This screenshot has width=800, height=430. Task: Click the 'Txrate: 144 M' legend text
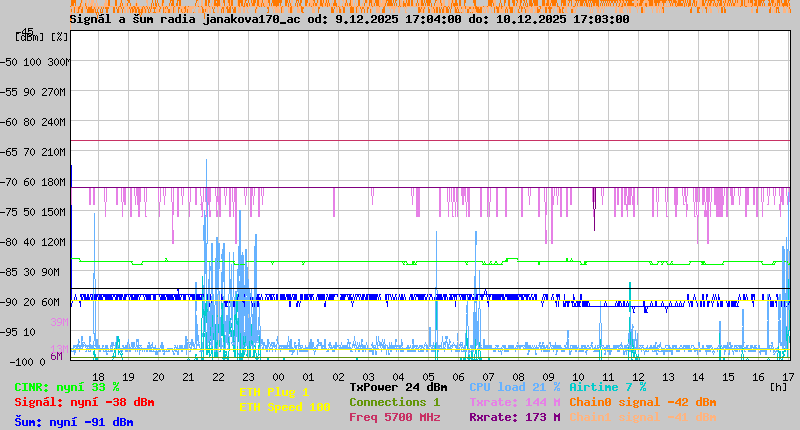click(x=515, y=402)
